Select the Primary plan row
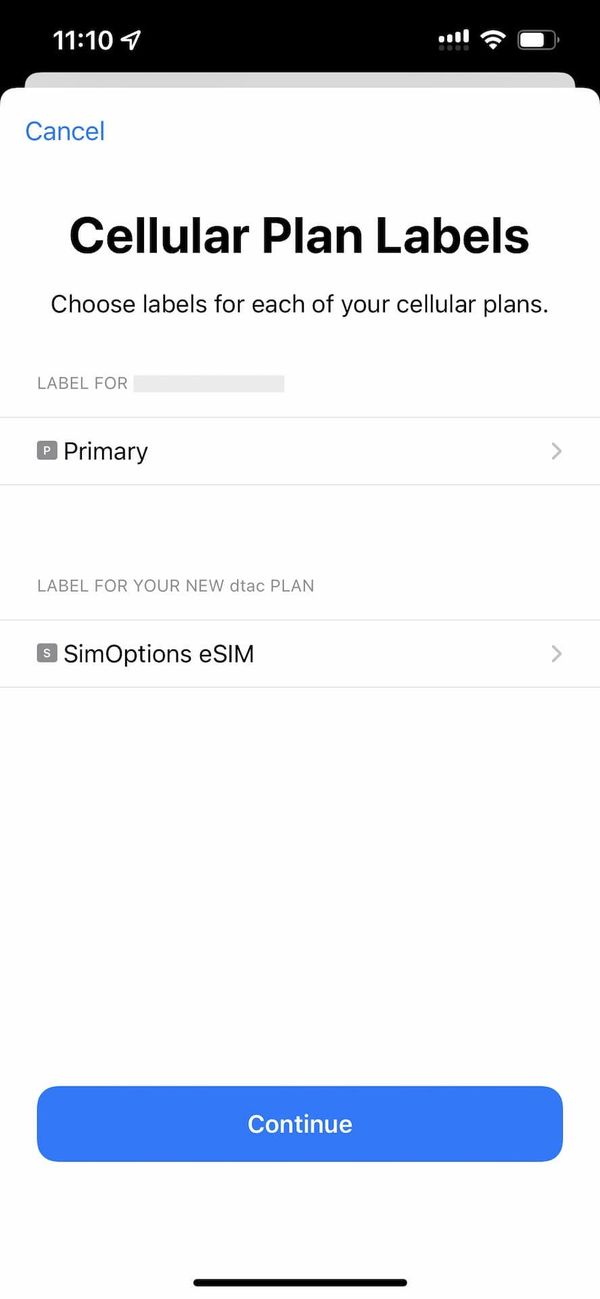The width and height of the screenshot is (600, 1299). point(300,450)
